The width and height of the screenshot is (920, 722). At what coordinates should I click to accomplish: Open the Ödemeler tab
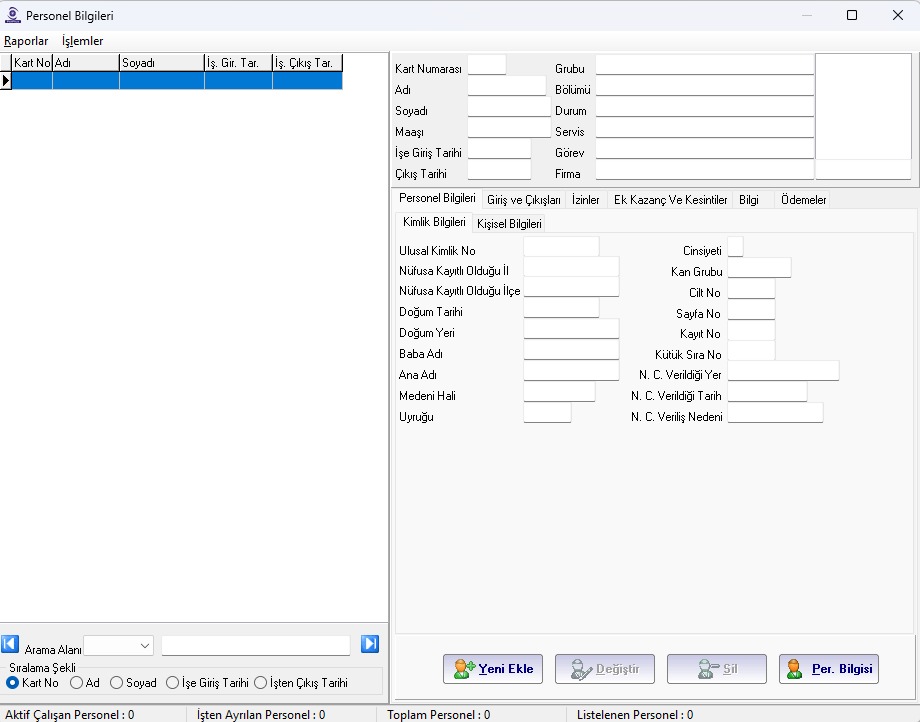point(803,200)
